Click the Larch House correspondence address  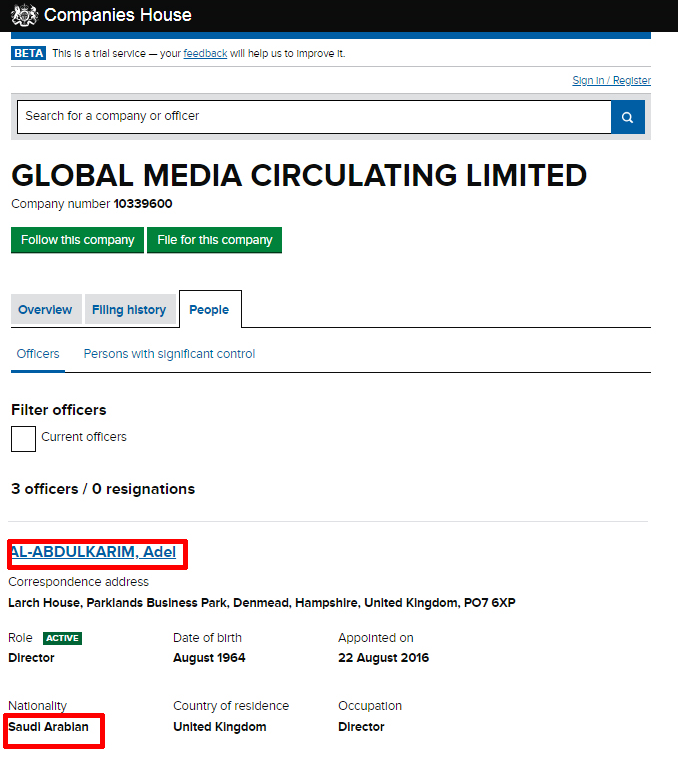(262, 603)
